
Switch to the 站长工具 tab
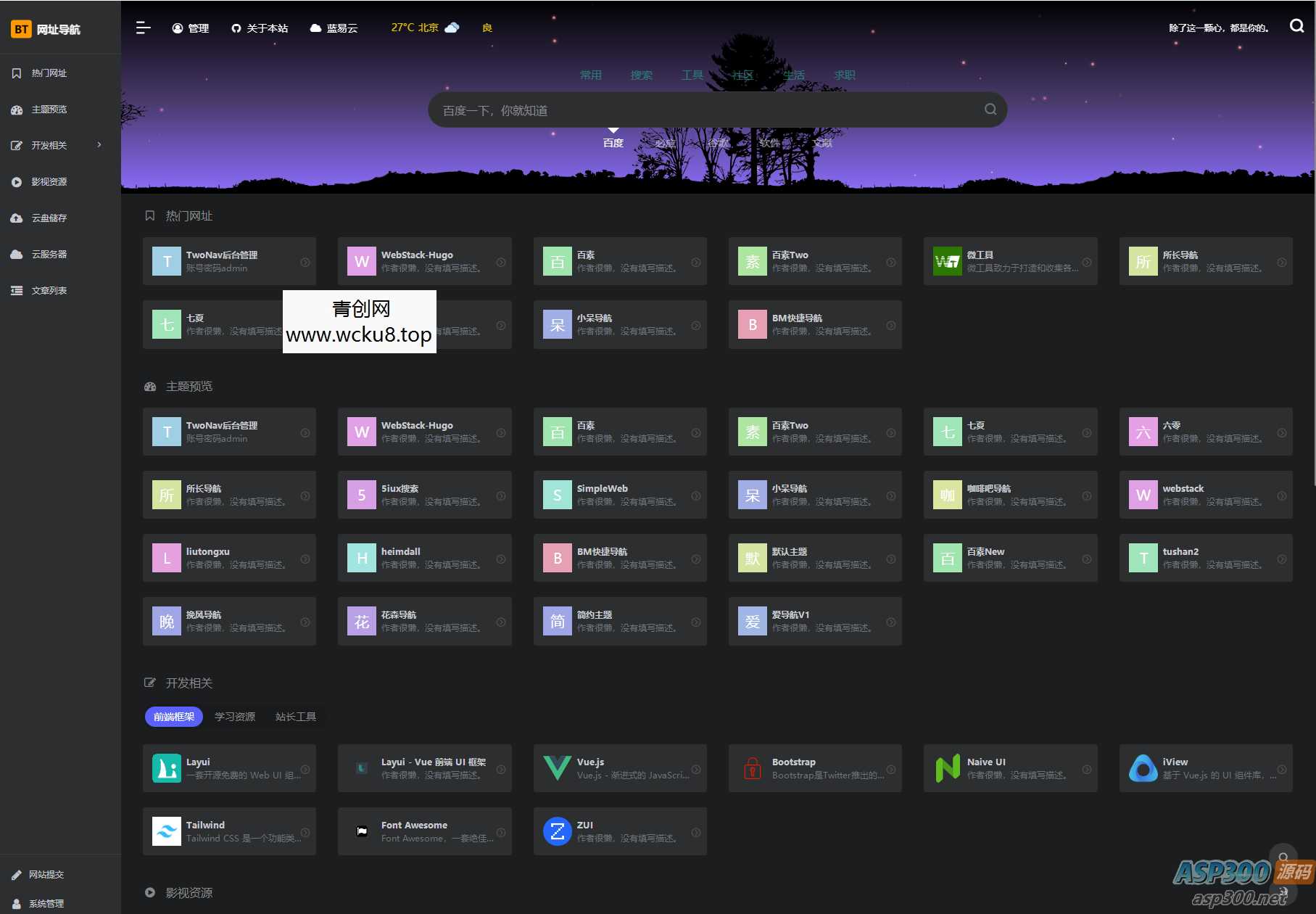click(295, 717)
